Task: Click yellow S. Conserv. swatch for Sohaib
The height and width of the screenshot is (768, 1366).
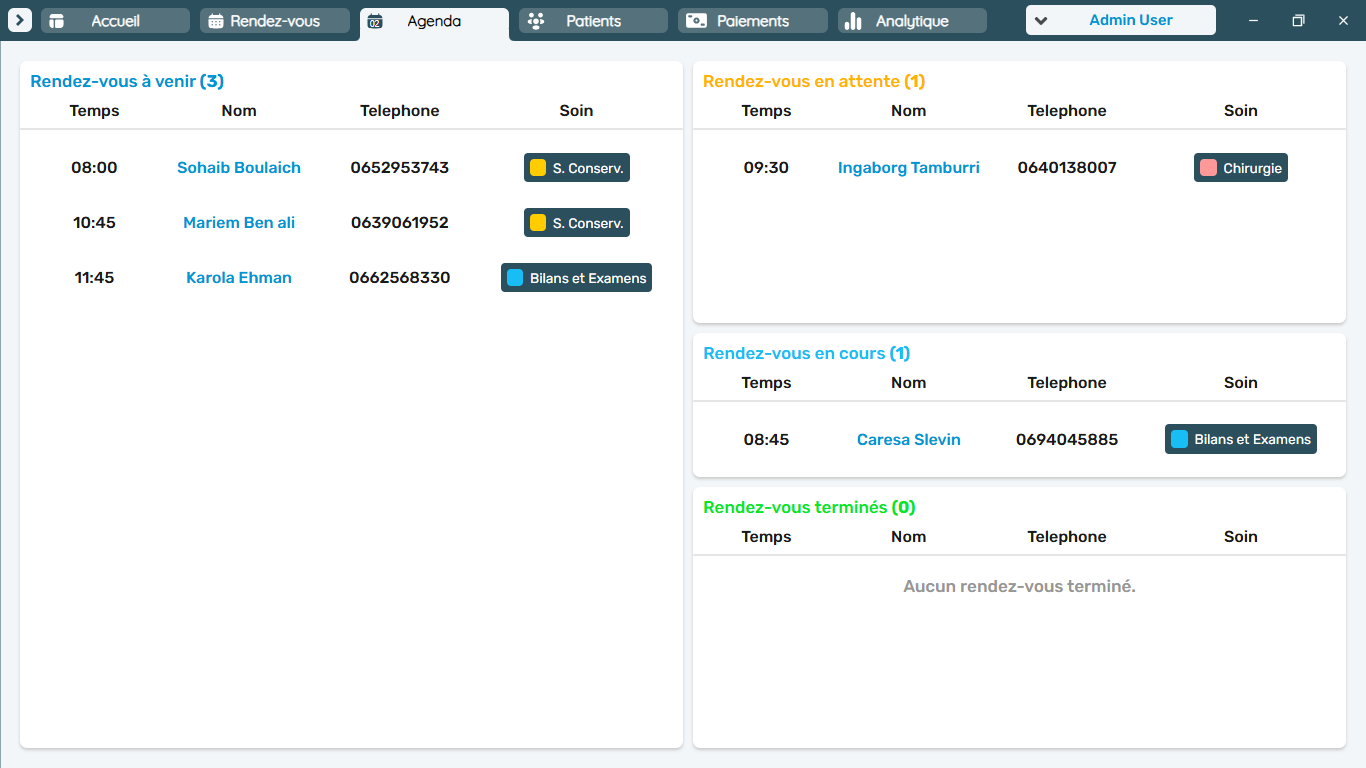Action: (x=538, y=168)
